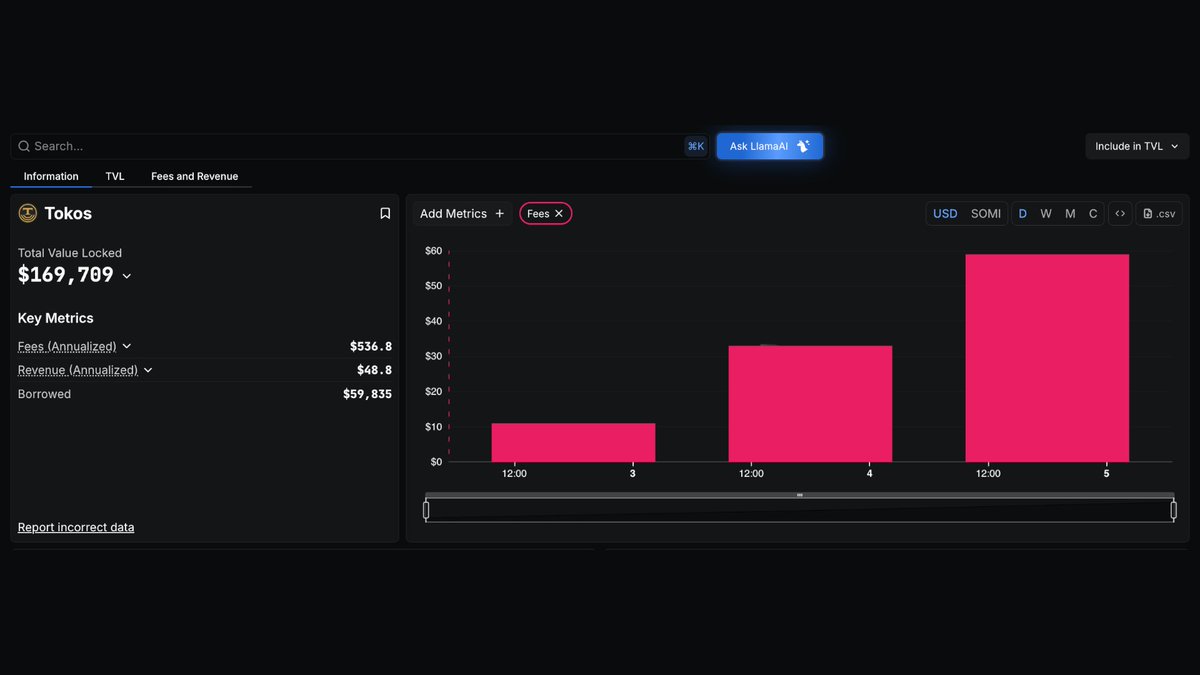Click the Tokos protocol name
This screenshot has width=1200, height=675.
(x=68, y=213)
